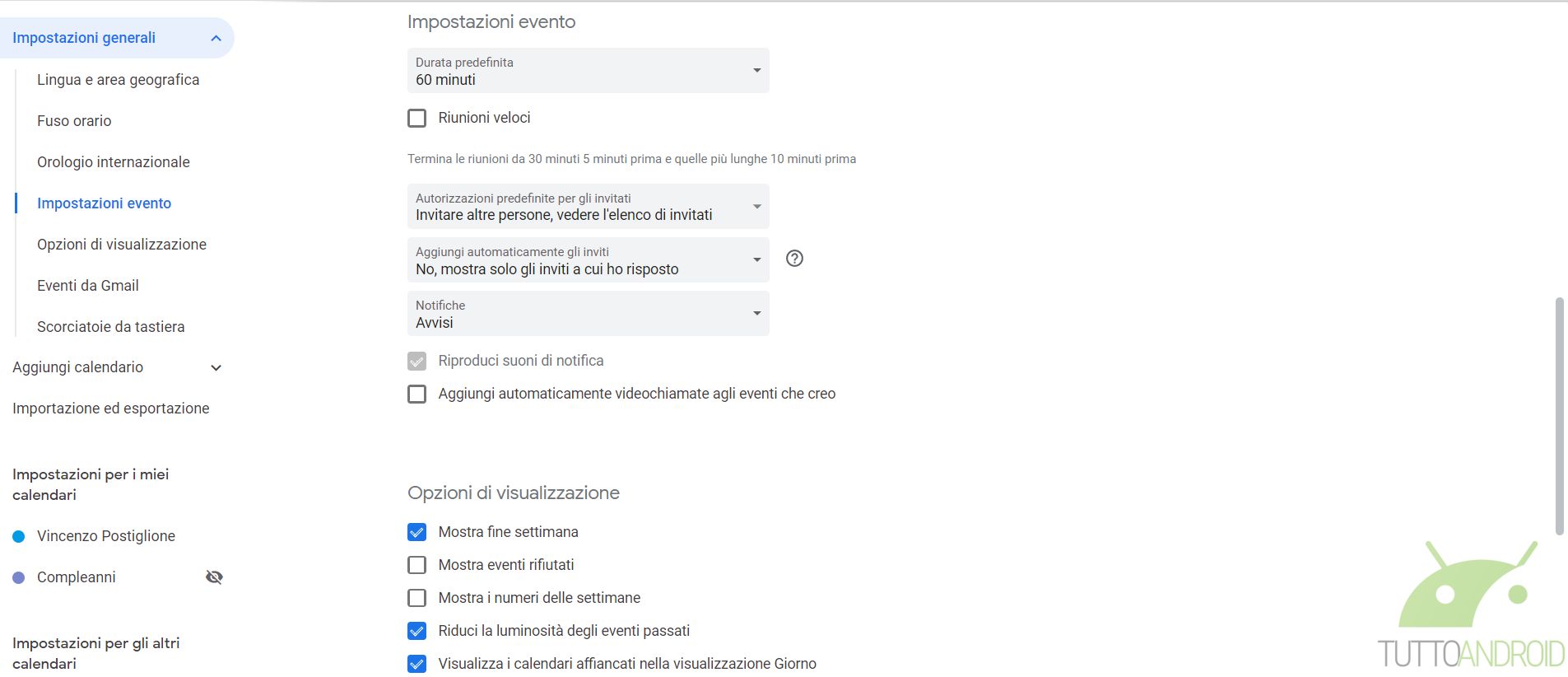The image size is (1568, 677).
Task: Uncheck Mostra fine settimana
Action: (417, 533)
